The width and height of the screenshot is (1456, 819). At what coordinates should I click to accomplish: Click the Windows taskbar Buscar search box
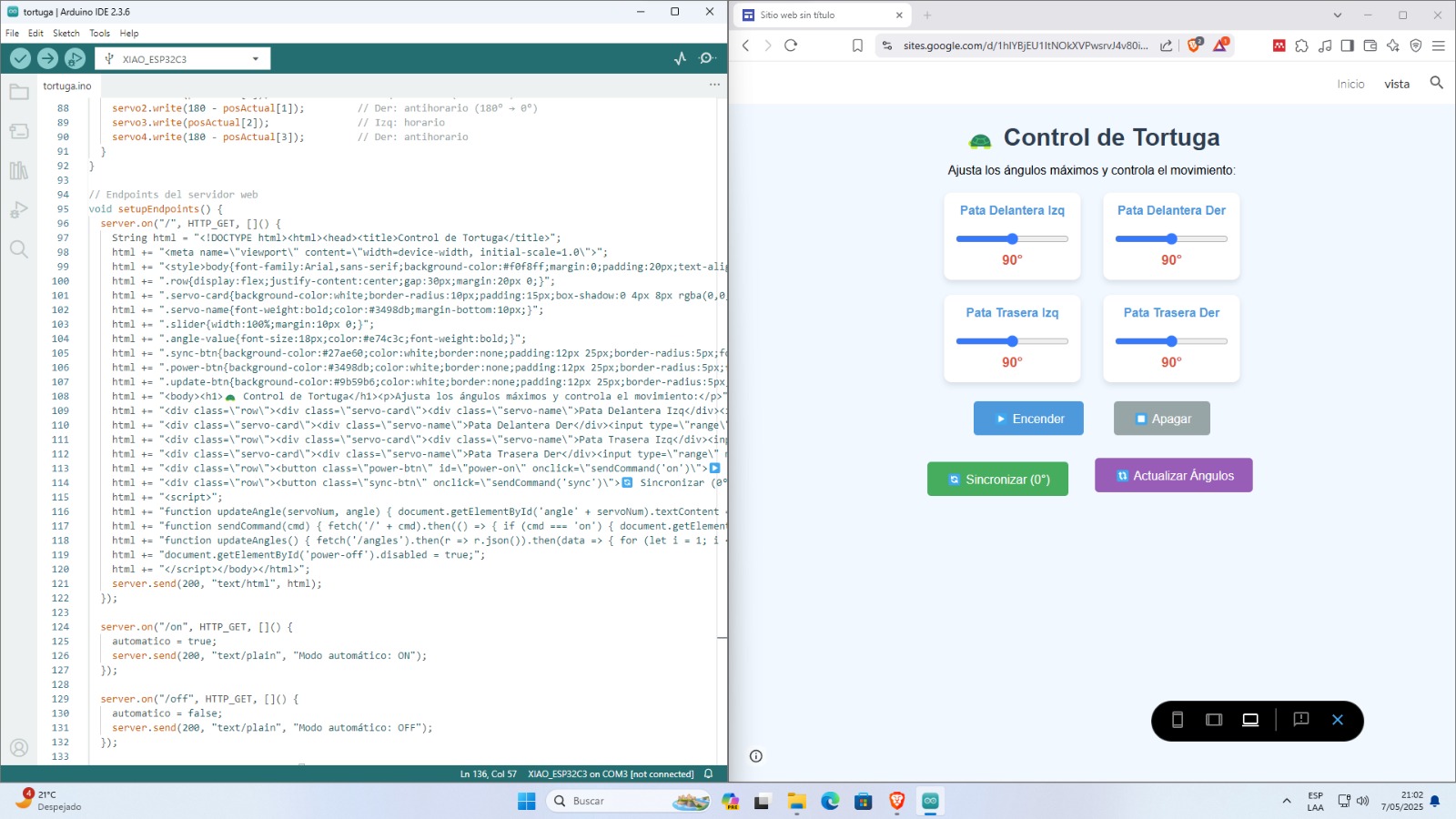click(628, 801)
